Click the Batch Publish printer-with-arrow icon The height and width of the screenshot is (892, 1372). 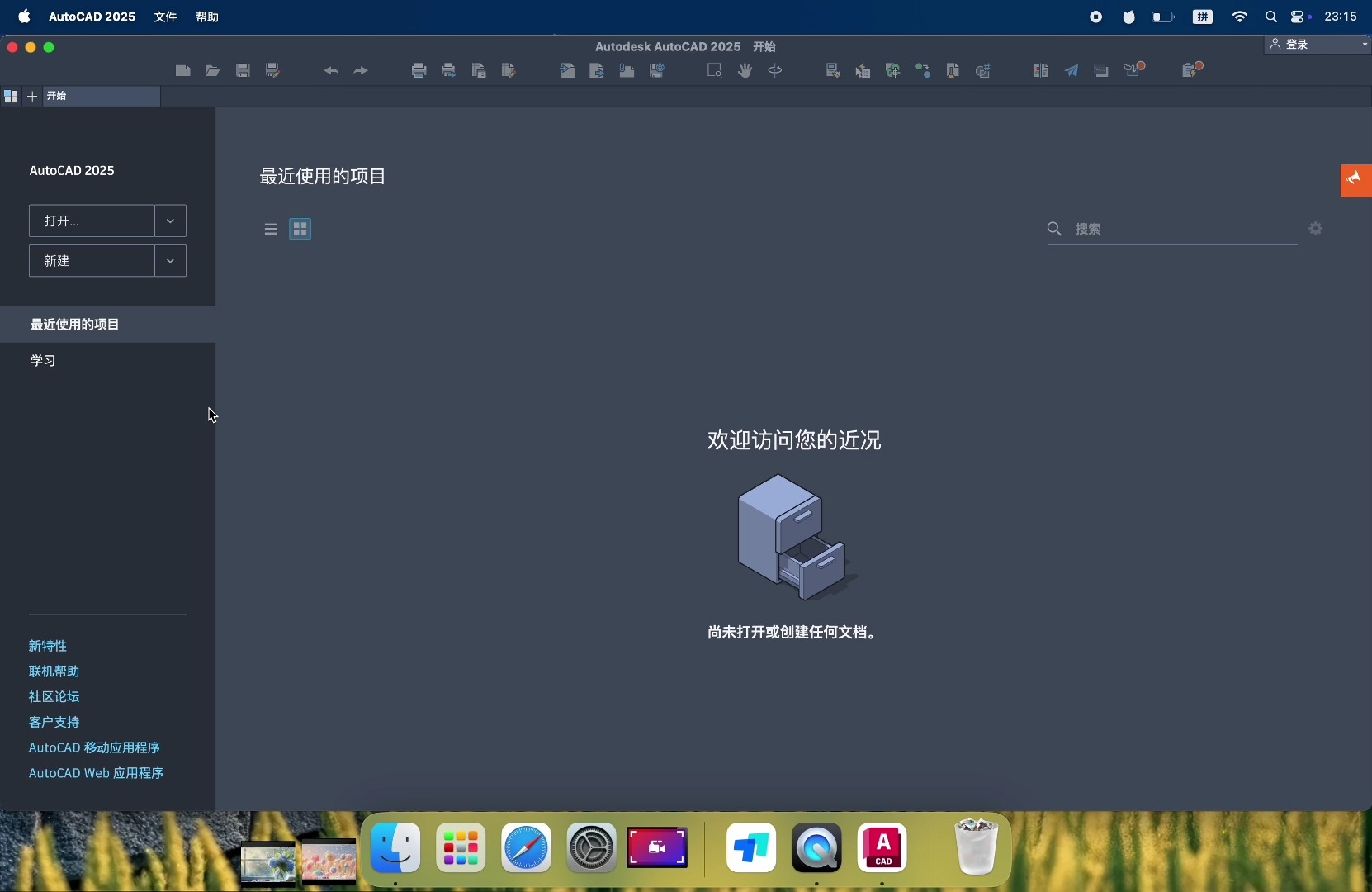[x=449, y=71]
